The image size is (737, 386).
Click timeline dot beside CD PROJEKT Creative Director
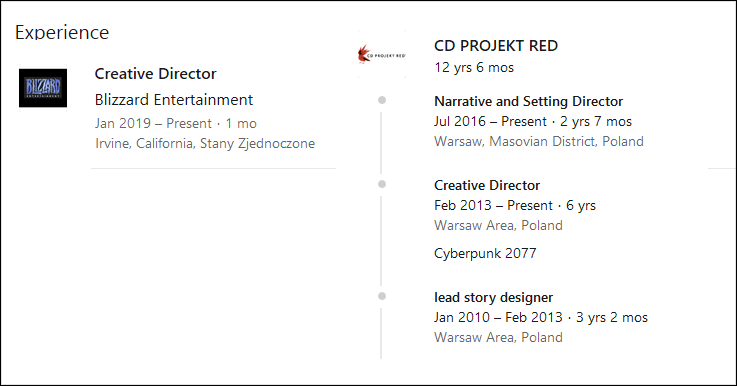pyautogui.click(x=382, y=184)
